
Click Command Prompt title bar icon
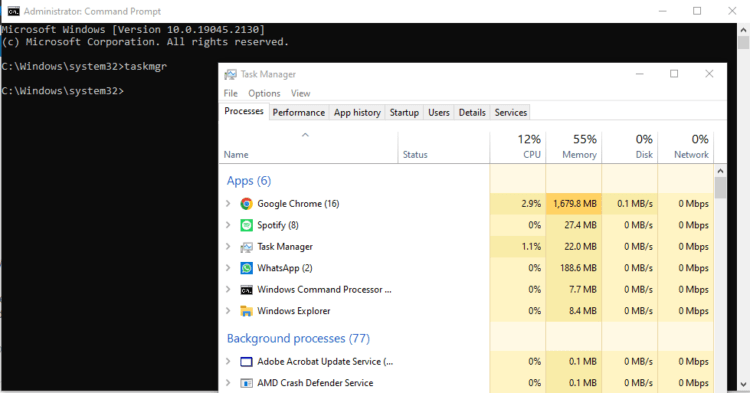click(13, 11)
